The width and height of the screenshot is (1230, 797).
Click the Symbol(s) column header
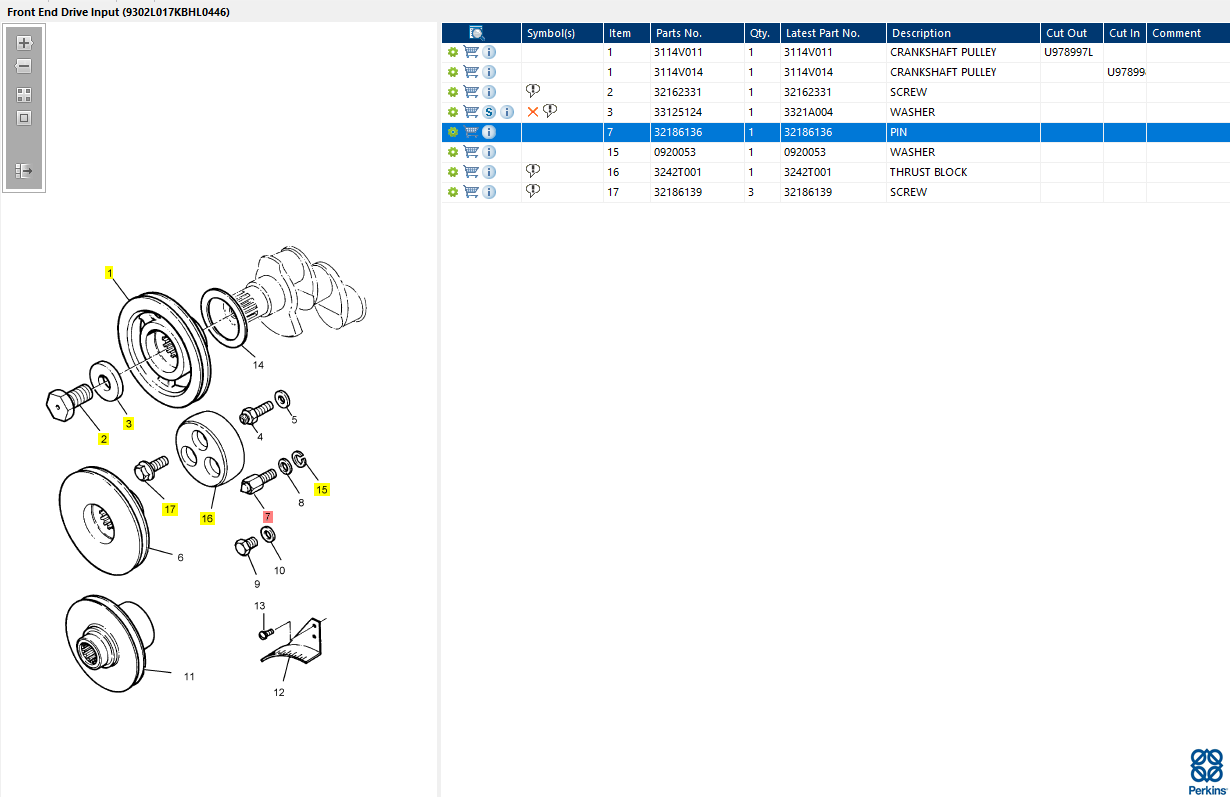[562, 33]
